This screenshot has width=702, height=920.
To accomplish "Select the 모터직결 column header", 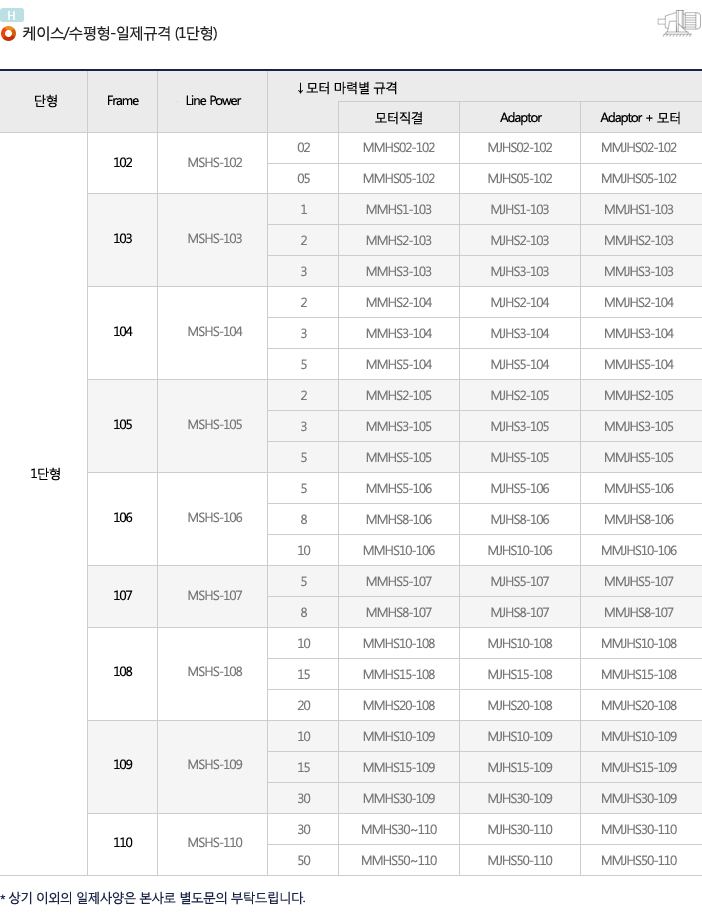I will 399,117.
